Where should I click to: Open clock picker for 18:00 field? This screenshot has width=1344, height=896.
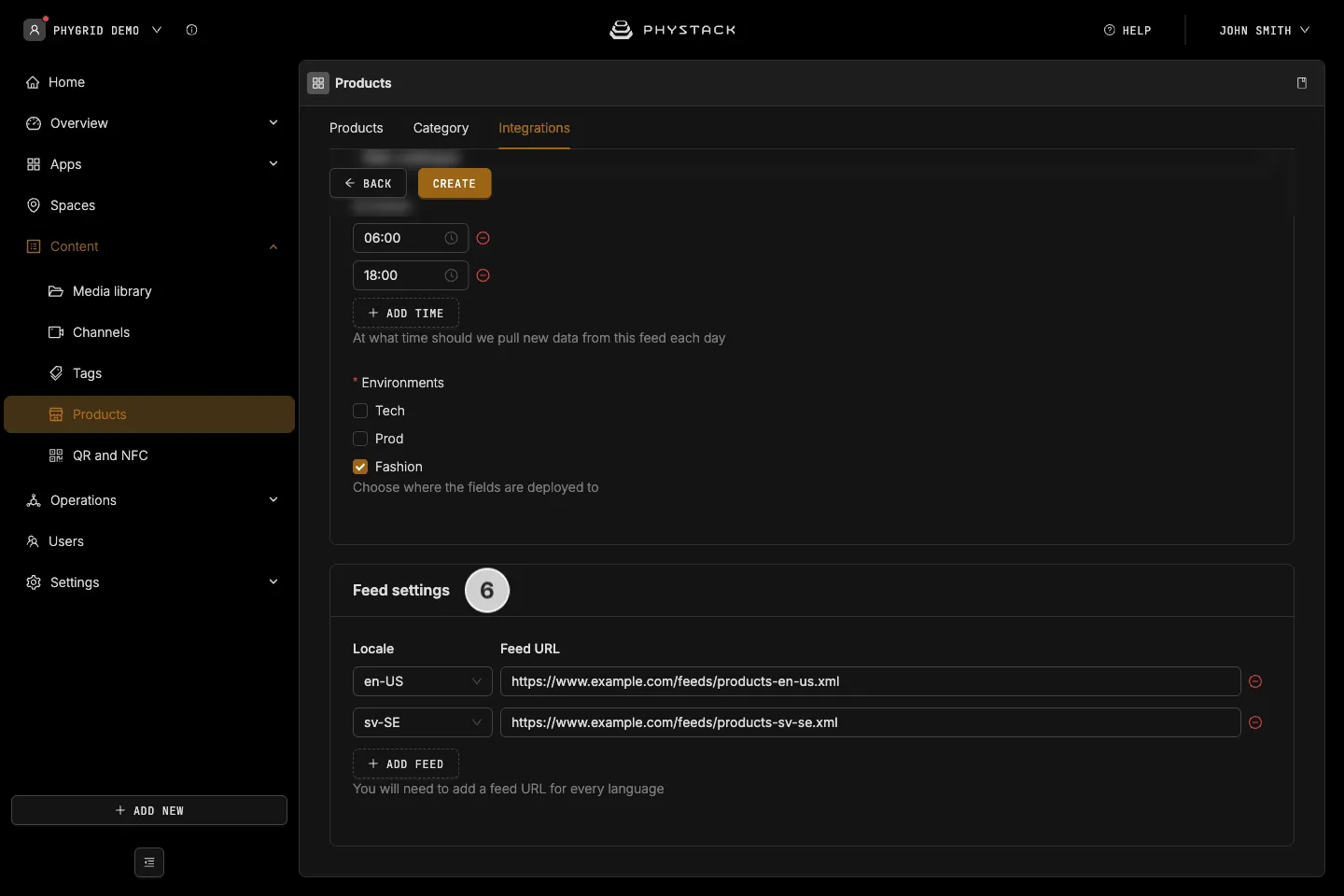point(451,275)
